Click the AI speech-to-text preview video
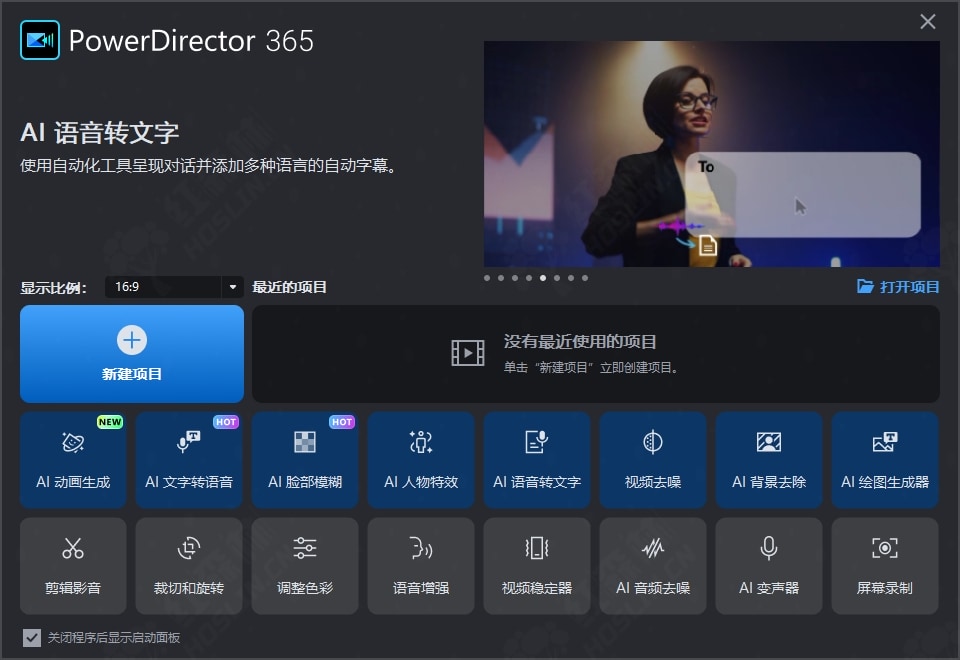 tap(712, 154)
